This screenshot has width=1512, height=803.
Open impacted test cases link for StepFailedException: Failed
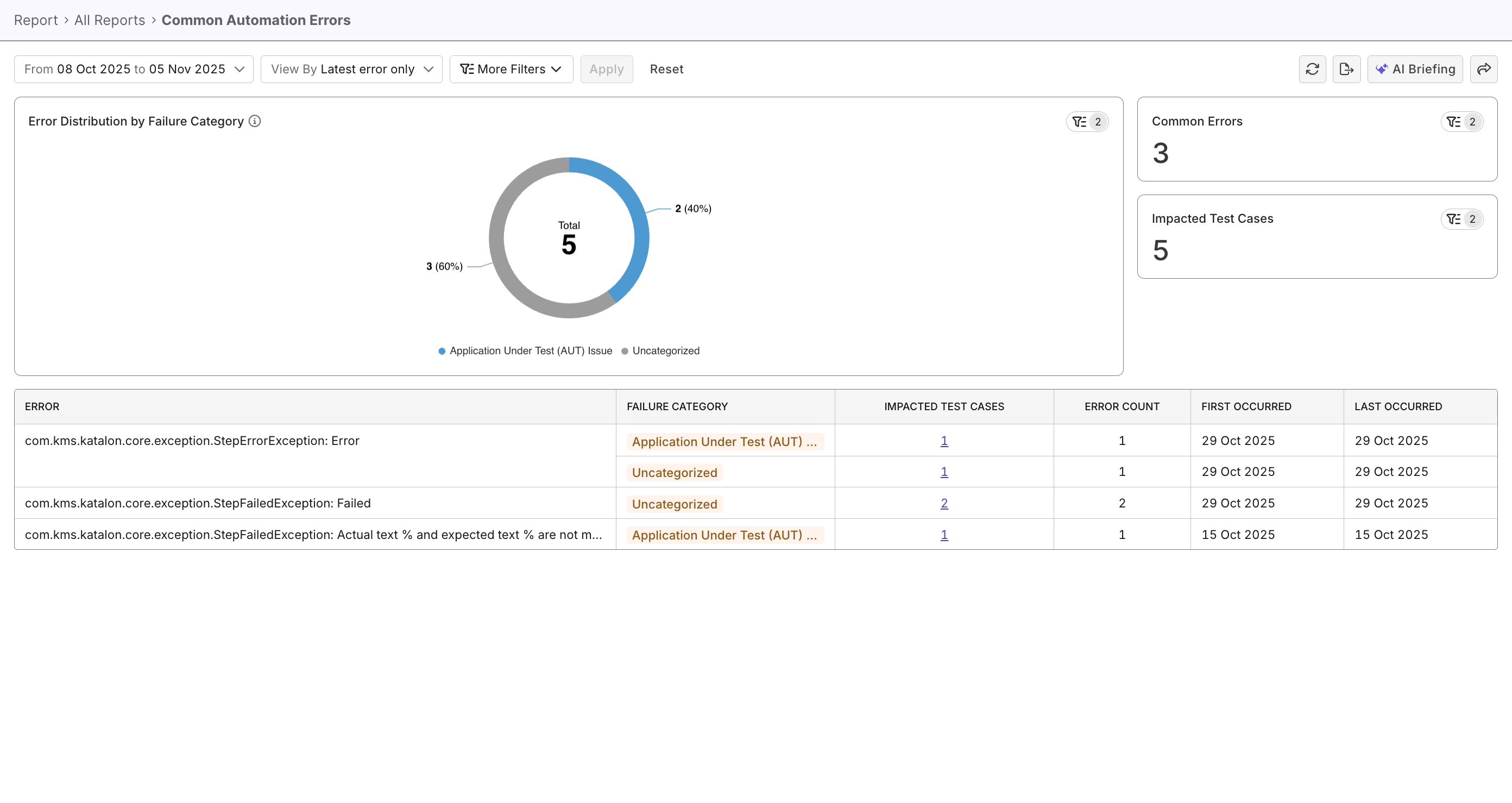tap(943, 503)
